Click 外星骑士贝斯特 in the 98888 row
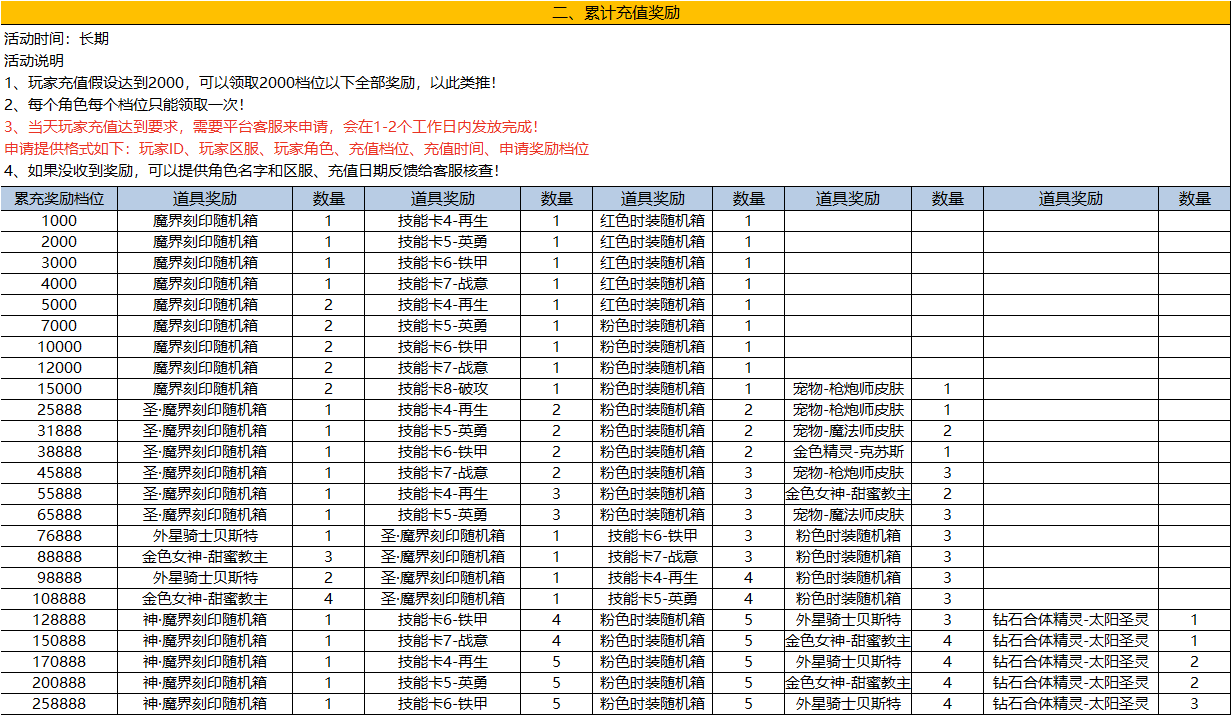Viewport: 1231px width, 715px height. pos(205,577)
